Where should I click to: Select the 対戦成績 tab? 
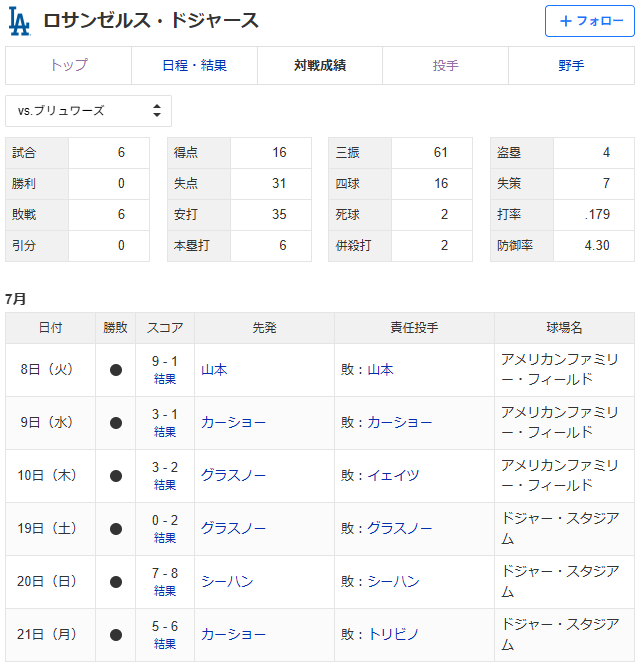(320, 66)
